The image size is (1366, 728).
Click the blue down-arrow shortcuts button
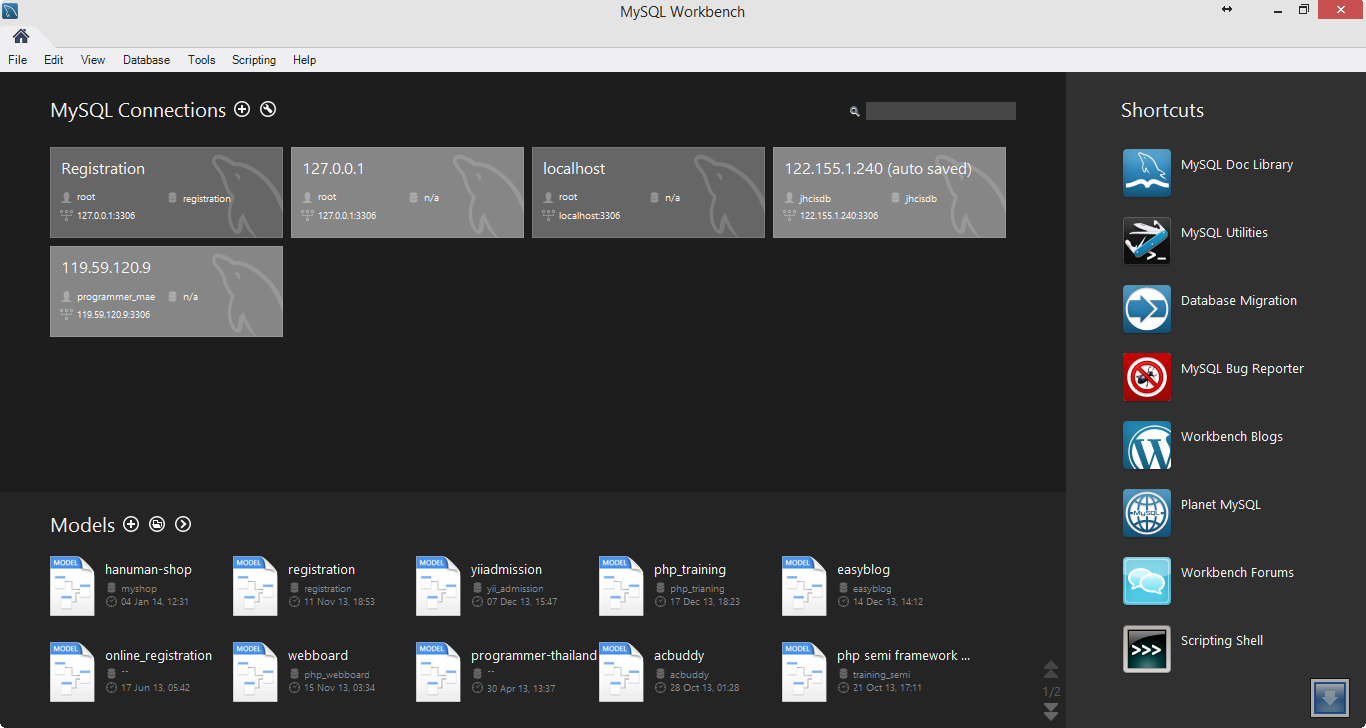point(1330,697)
